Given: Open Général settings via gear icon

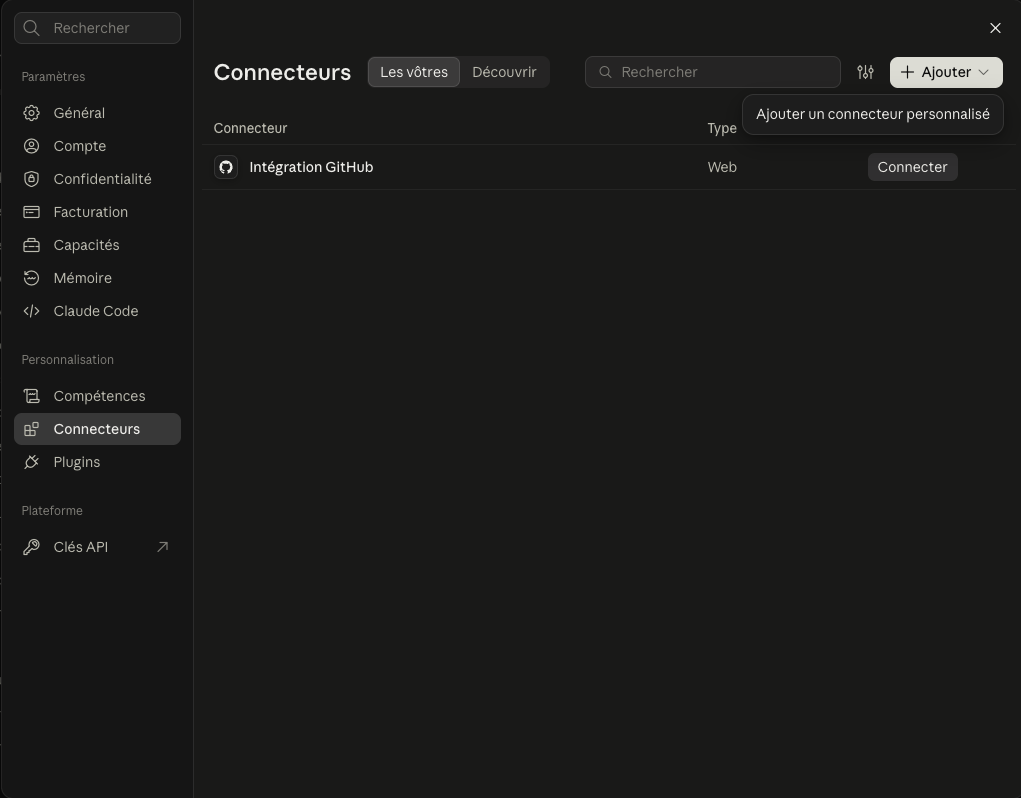Looking at the screenshot, I should (x=31, y=113).
